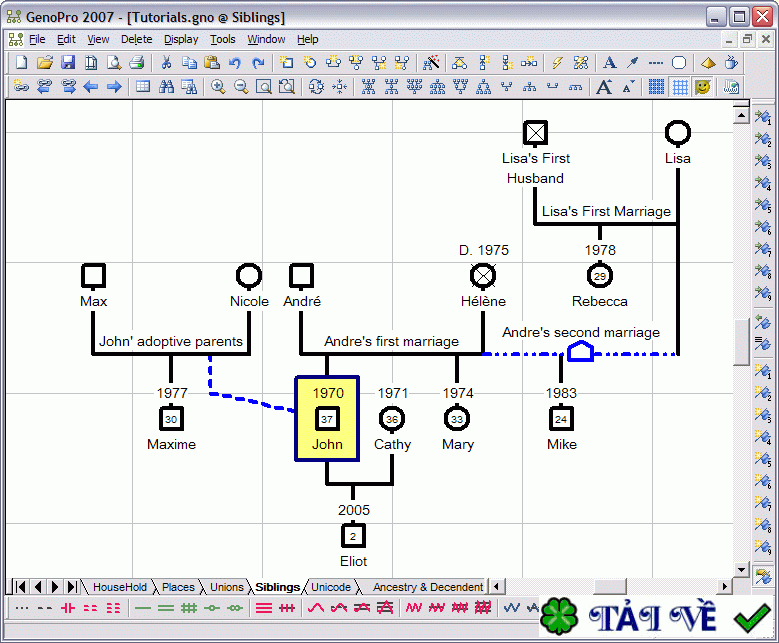Select the text label A tool
This screenshot has height=643, width=779.
tap(609, 63)
